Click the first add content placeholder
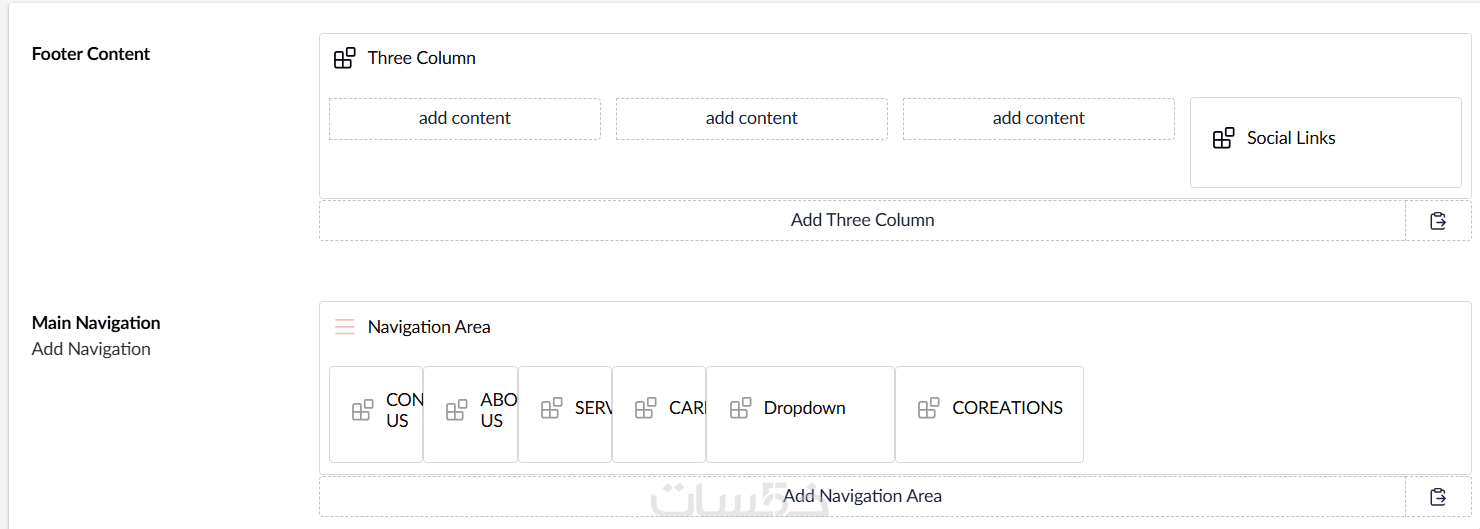1480x529 pixels. 465,118
